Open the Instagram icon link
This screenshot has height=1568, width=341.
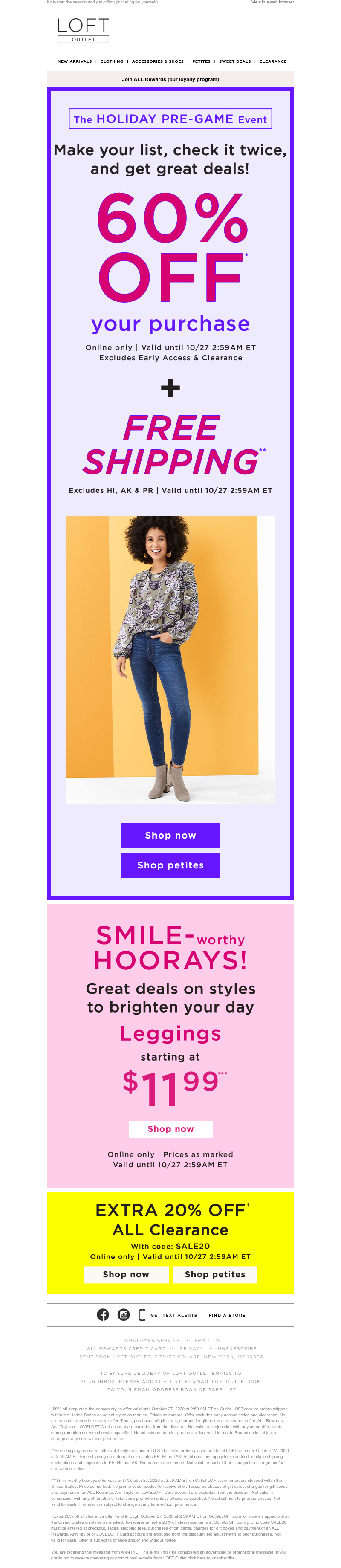coord(124,1314)
